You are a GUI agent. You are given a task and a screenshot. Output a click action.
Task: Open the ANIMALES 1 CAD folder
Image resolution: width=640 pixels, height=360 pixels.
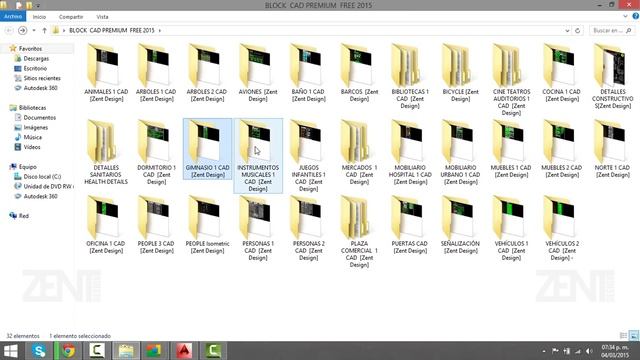pyautogui.click(x=106, y=73)
